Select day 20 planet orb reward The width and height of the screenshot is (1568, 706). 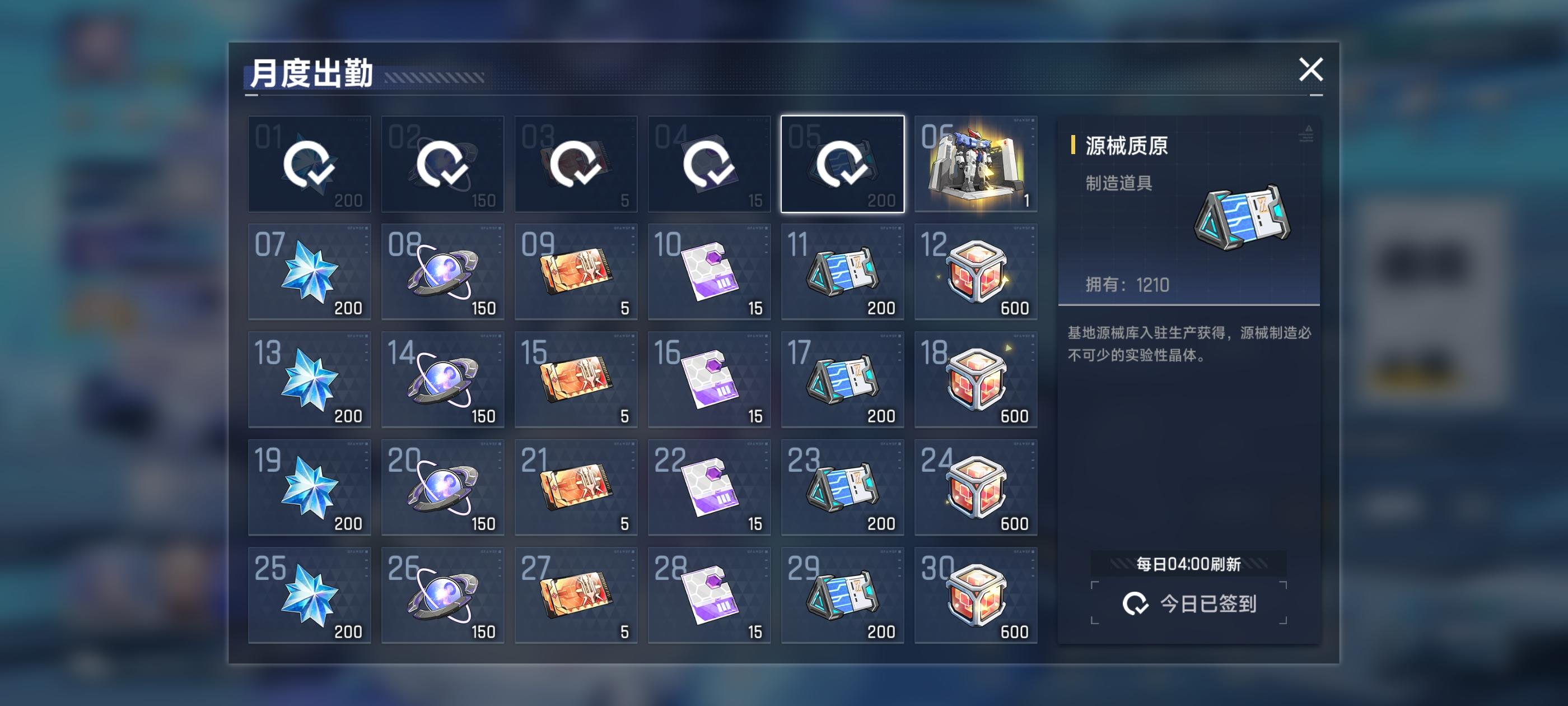[442, 487]
